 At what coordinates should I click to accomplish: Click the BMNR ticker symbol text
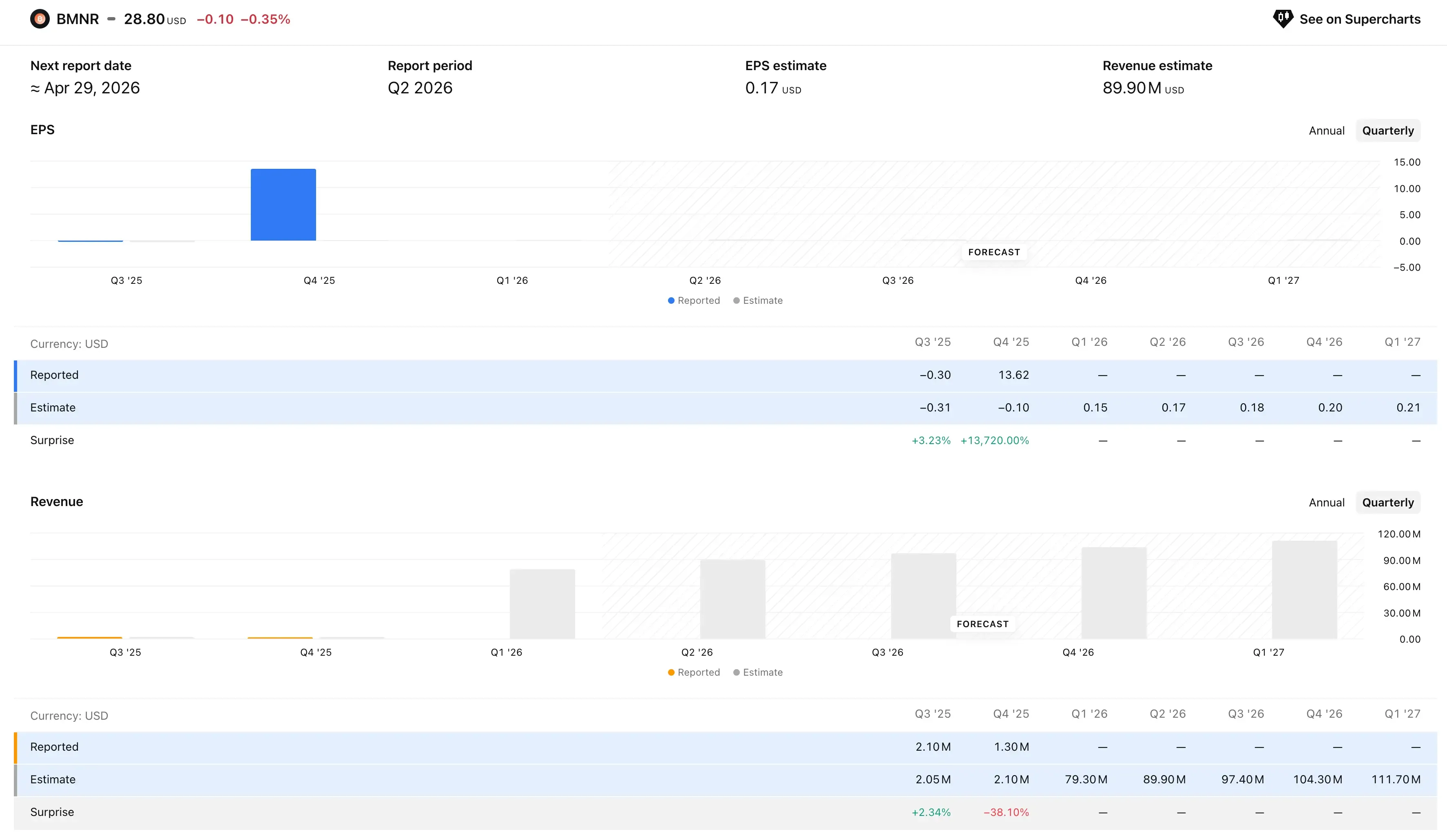click(x=77, y=19)
